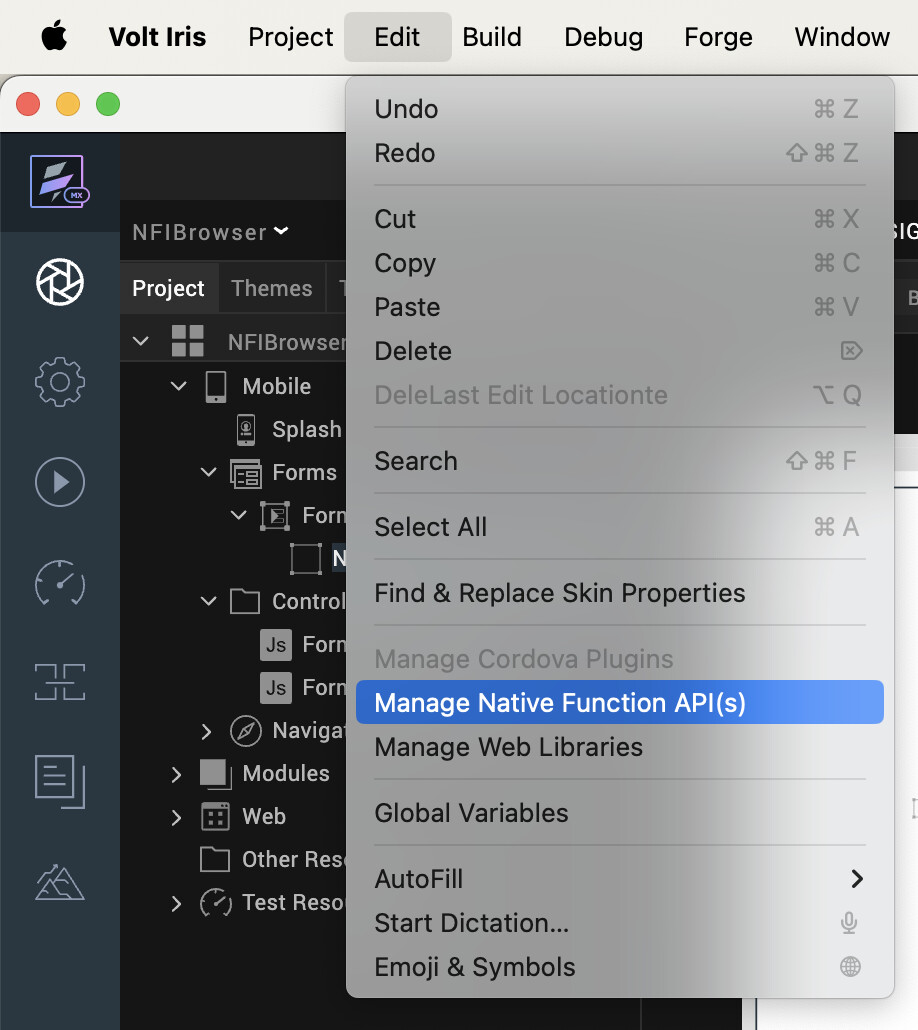918x1030 pixels.
Task: Open the Project menu in menu bar
Action: [x=290, y=37]
